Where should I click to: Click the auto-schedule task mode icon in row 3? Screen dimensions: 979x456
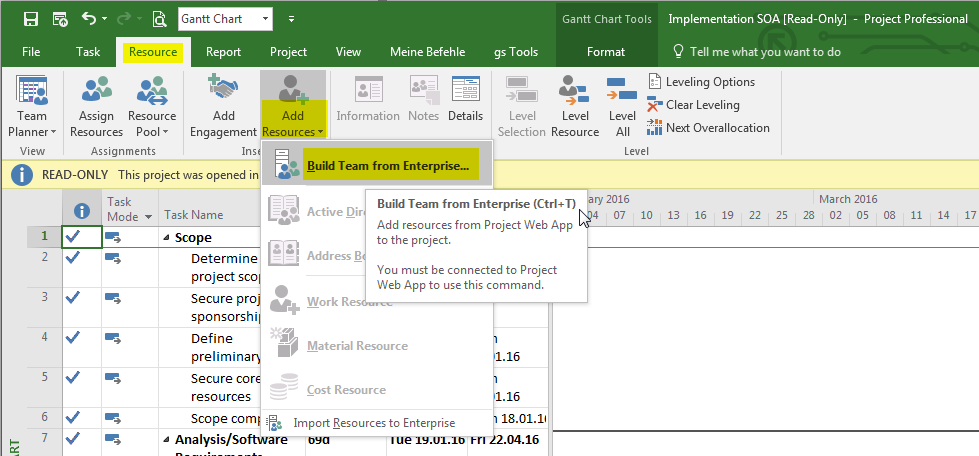[x=112, y=297]
